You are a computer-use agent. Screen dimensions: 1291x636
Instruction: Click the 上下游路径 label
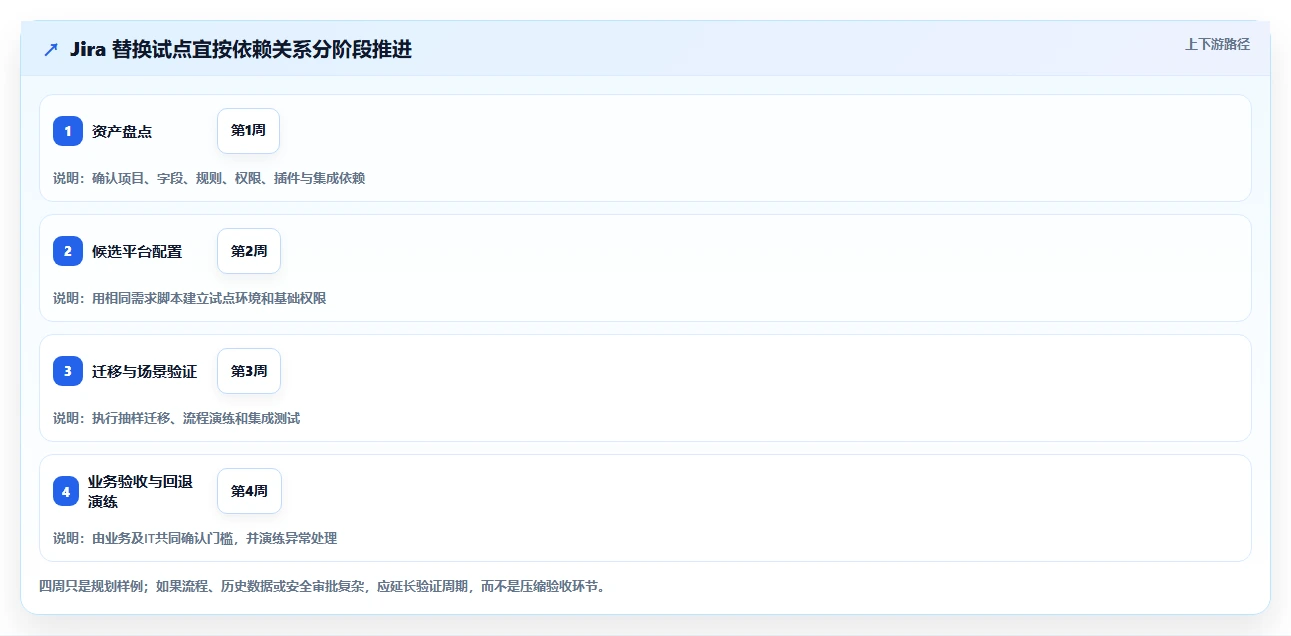[1217, 44]
